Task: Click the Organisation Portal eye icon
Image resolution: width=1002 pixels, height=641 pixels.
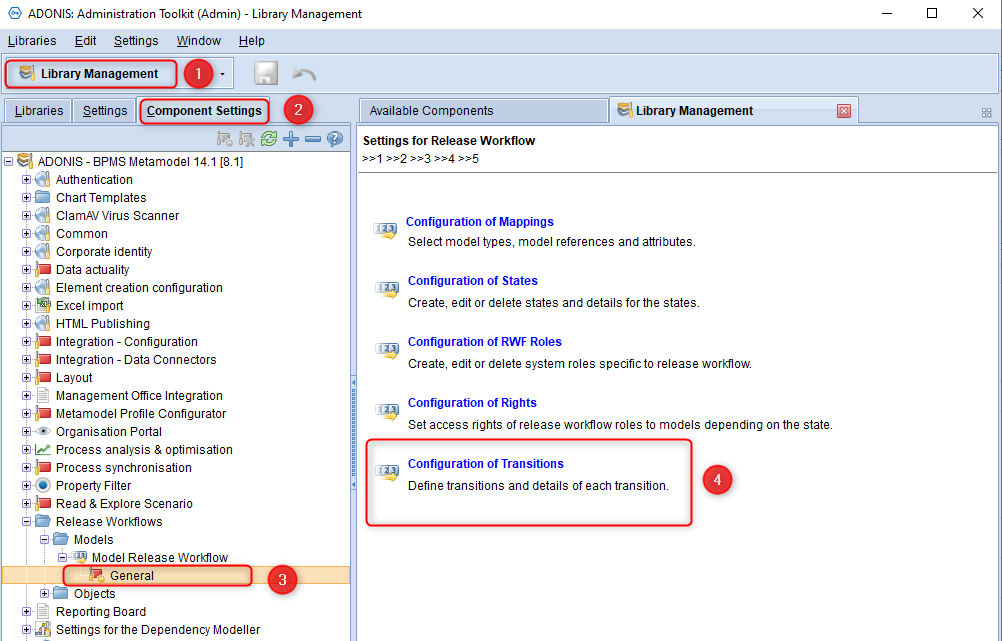Action: (43, 431)
